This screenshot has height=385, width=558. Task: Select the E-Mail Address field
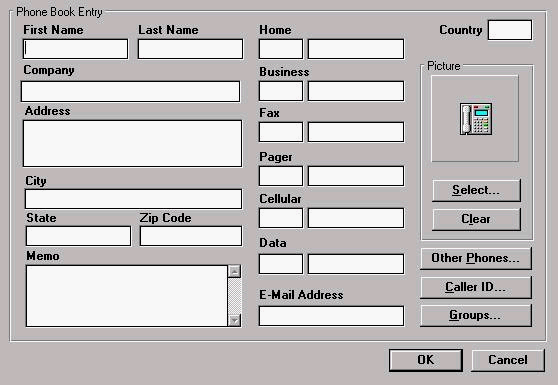[331, 316]
